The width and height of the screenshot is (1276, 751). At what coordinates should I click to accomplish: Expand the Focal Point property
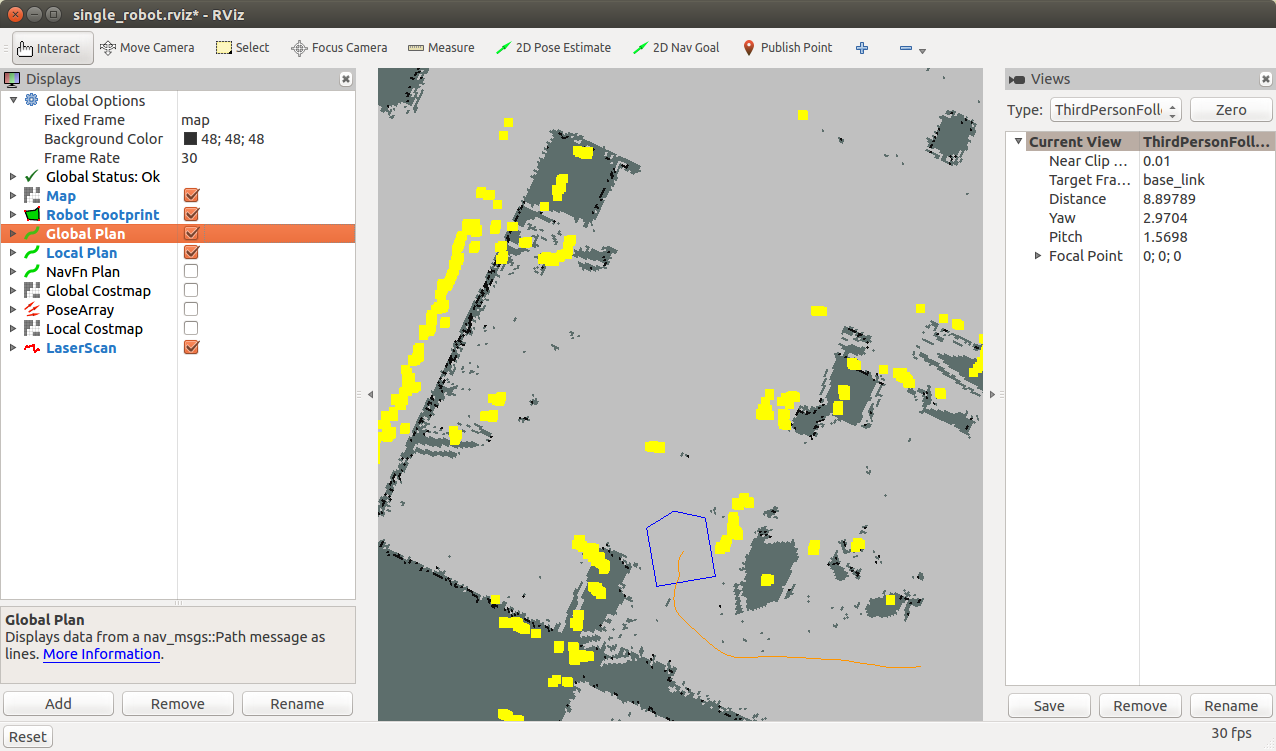click(1038, 256)
